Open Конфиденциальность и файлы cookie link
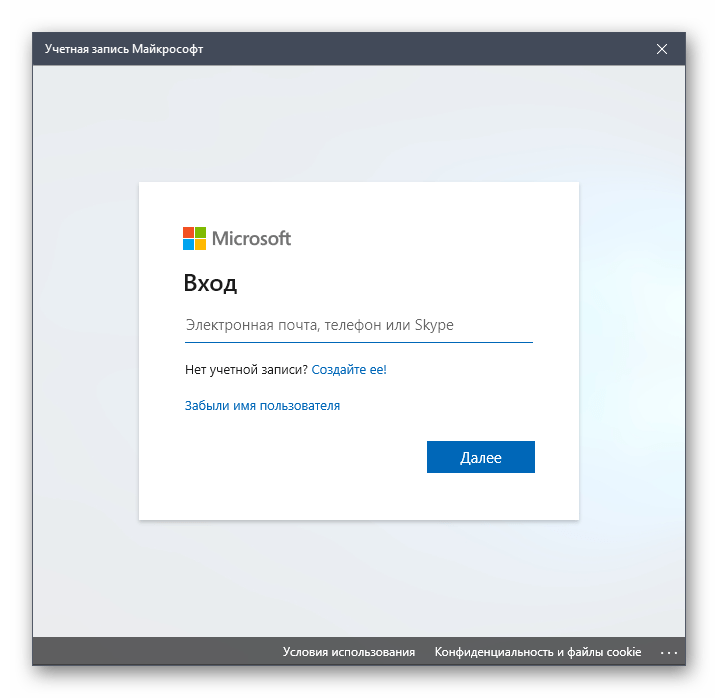Screen dimensions: 718x698 pos(538,652)
